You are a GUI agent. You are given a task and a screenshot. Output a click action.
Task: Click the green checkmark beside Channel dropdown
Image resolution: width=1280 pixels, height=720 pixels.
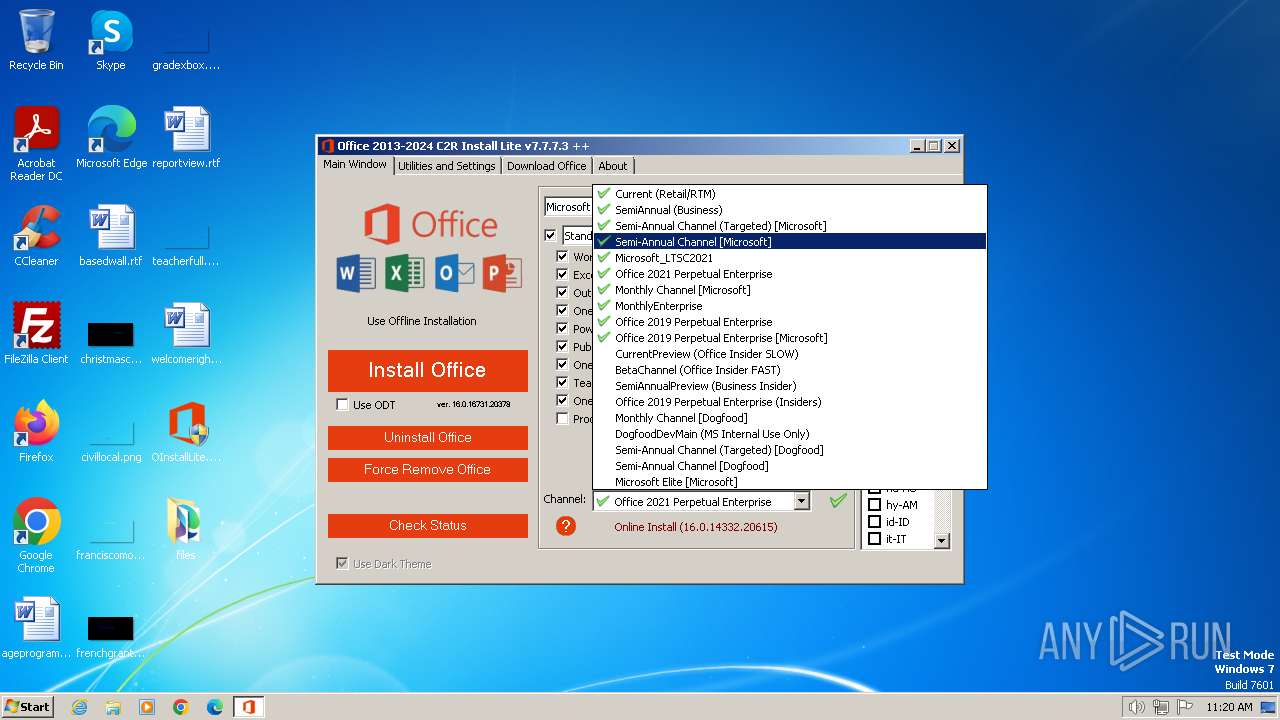click(838, 501)
